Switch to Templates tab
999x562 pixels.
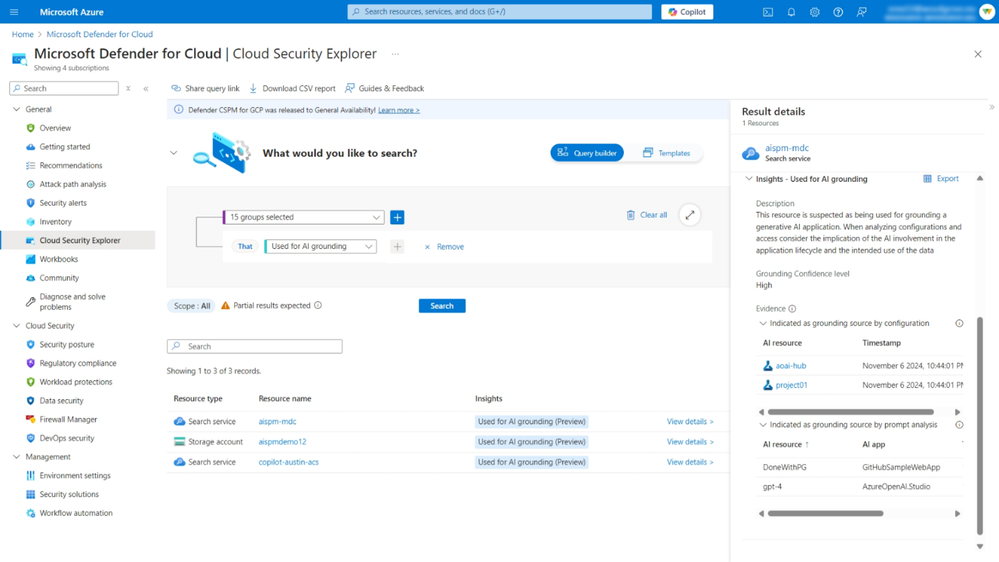(x=666, y=153)
